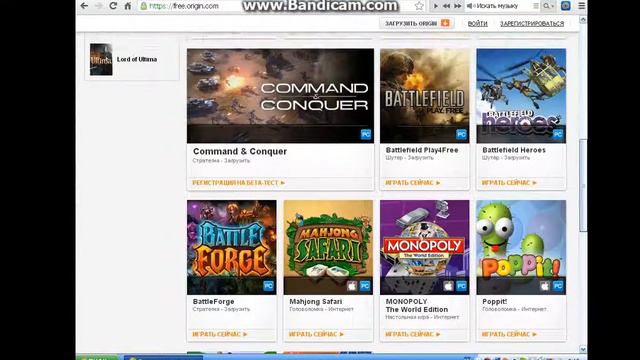Open the BattleForge cover image
This screenshot has height=360, width=640.
click(232, 247)
